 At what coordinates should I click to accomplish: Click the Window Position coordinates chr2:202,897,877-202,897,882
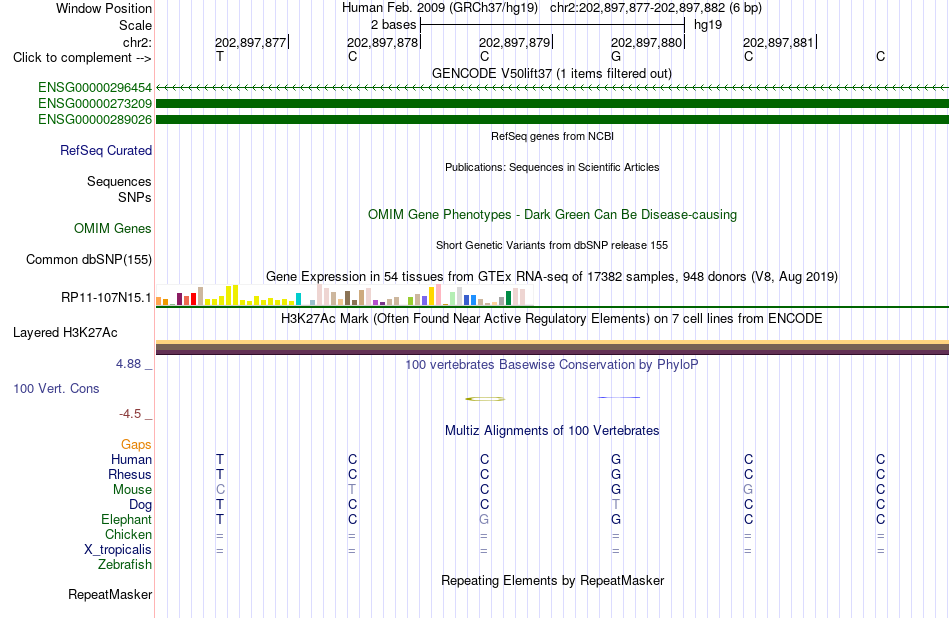[656, 8]
